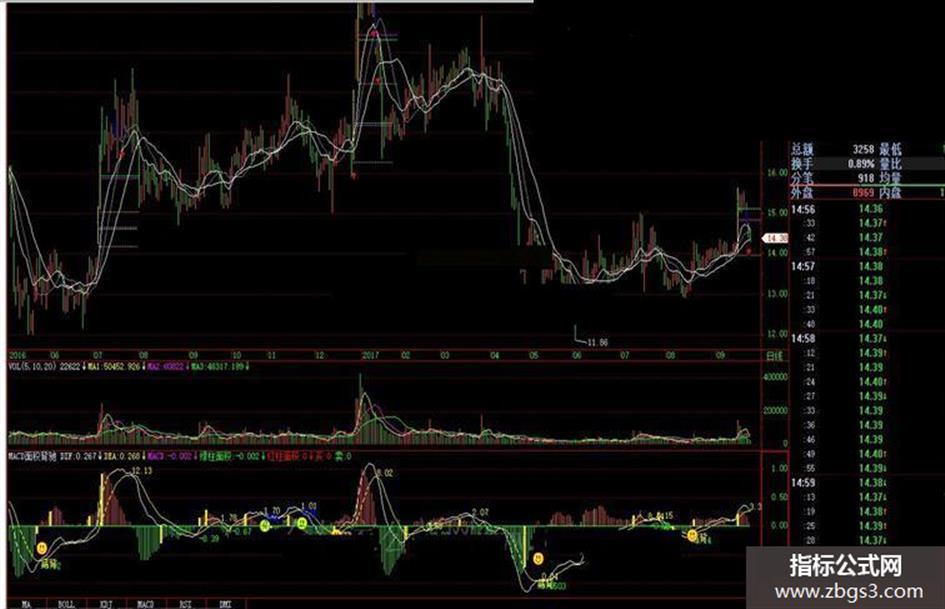This screenshot has height=609, width=945.
Task: Click the 3258 total amount value
Action: (863, 149)
